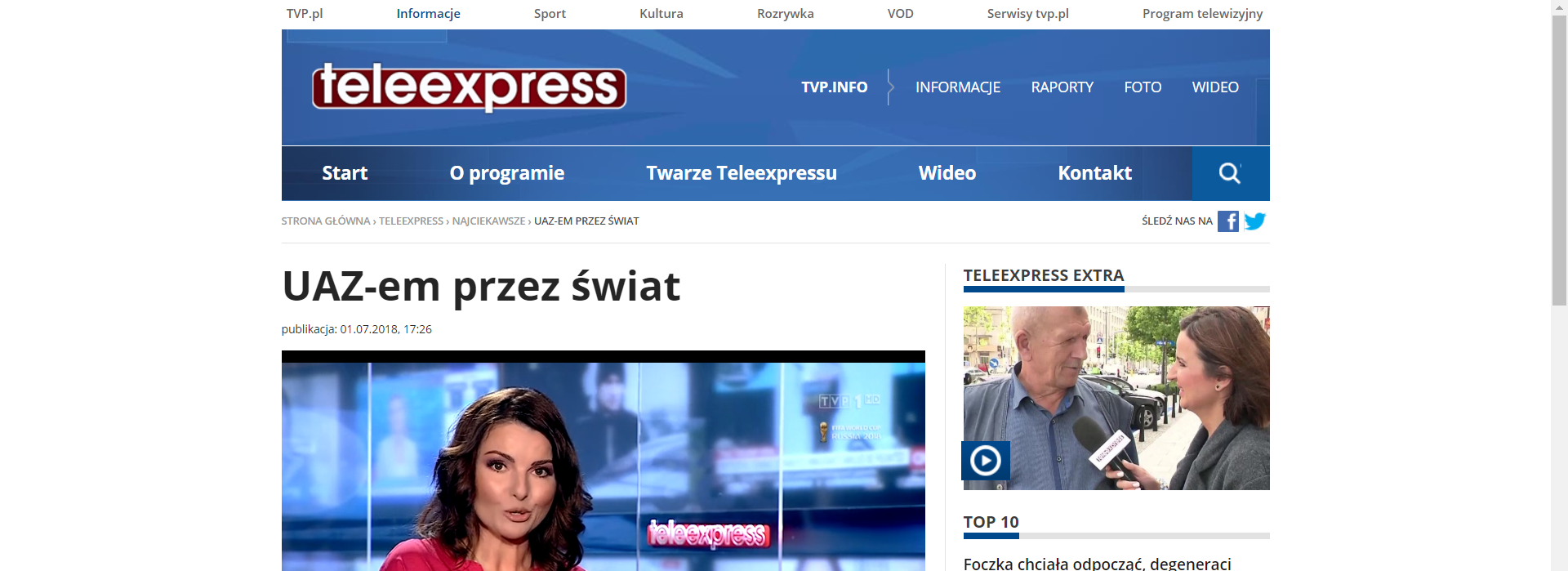Open Program telewizyjny in top bar
The height and width of the screenshot is (571, 1568).
coord(1202,14)
